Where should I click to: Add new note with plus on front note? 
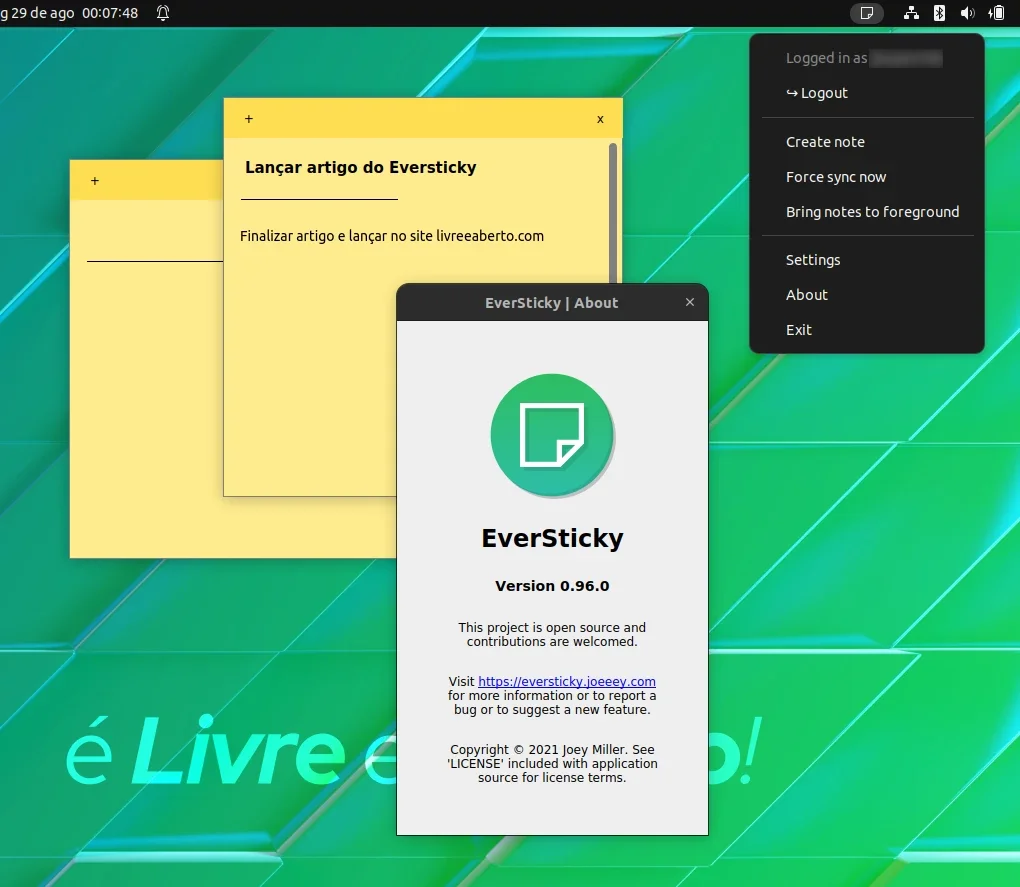248,119
